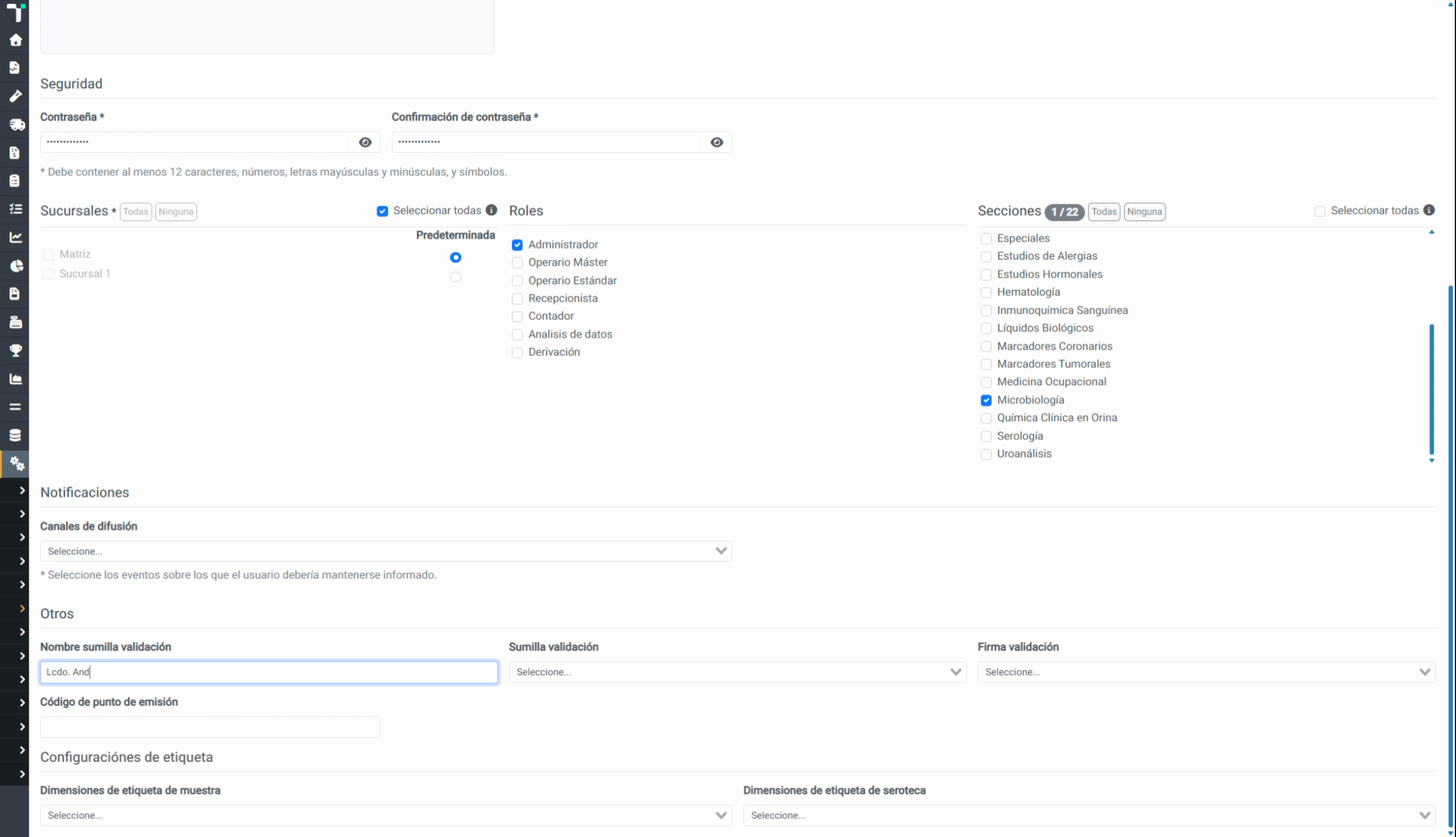Click Todas button next to Secciones
The image size is (1456, 837).
pos(1104,211)
